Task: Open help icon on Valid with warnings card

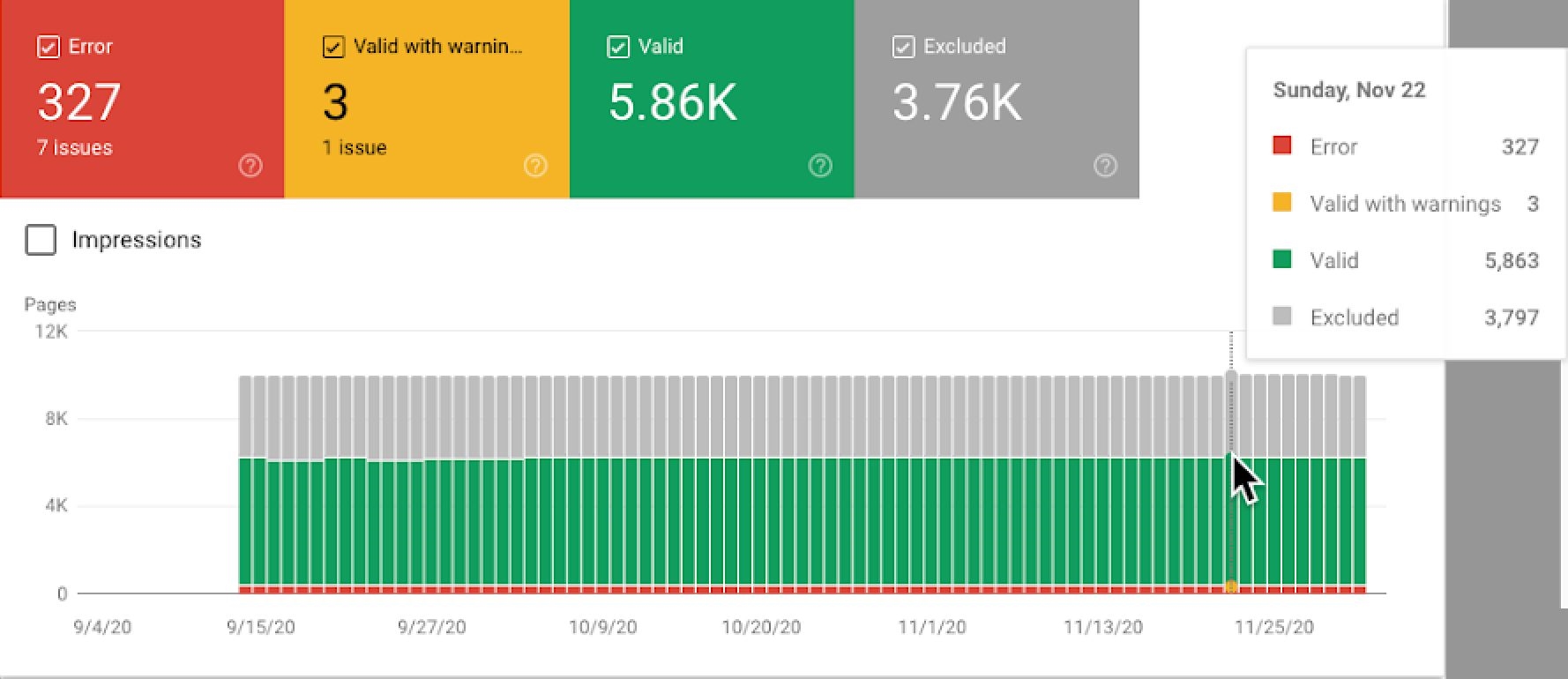Action: pos(535,166)
